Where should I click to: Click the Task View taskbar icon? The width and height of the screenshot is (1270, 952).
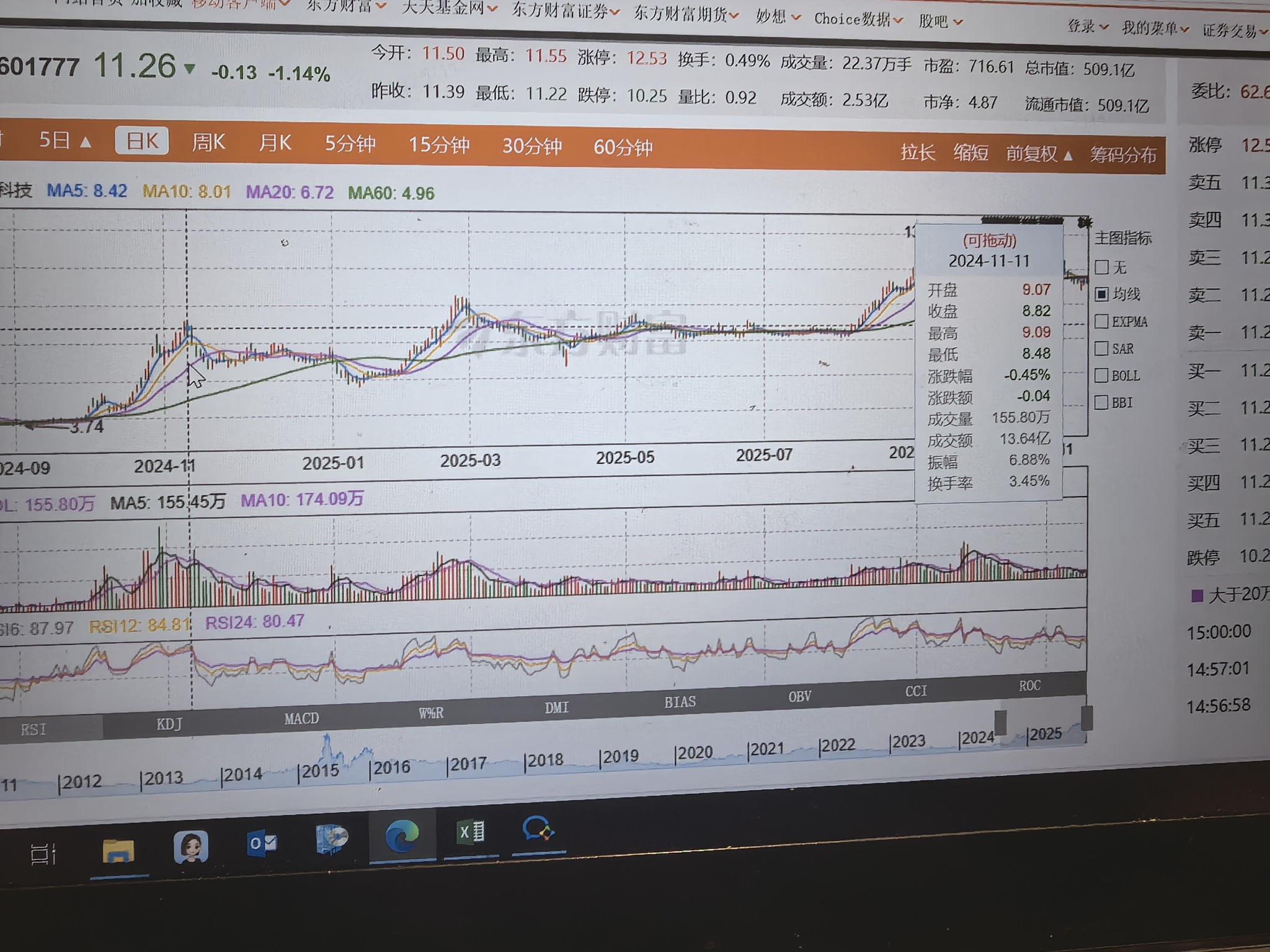coord(43,855)
